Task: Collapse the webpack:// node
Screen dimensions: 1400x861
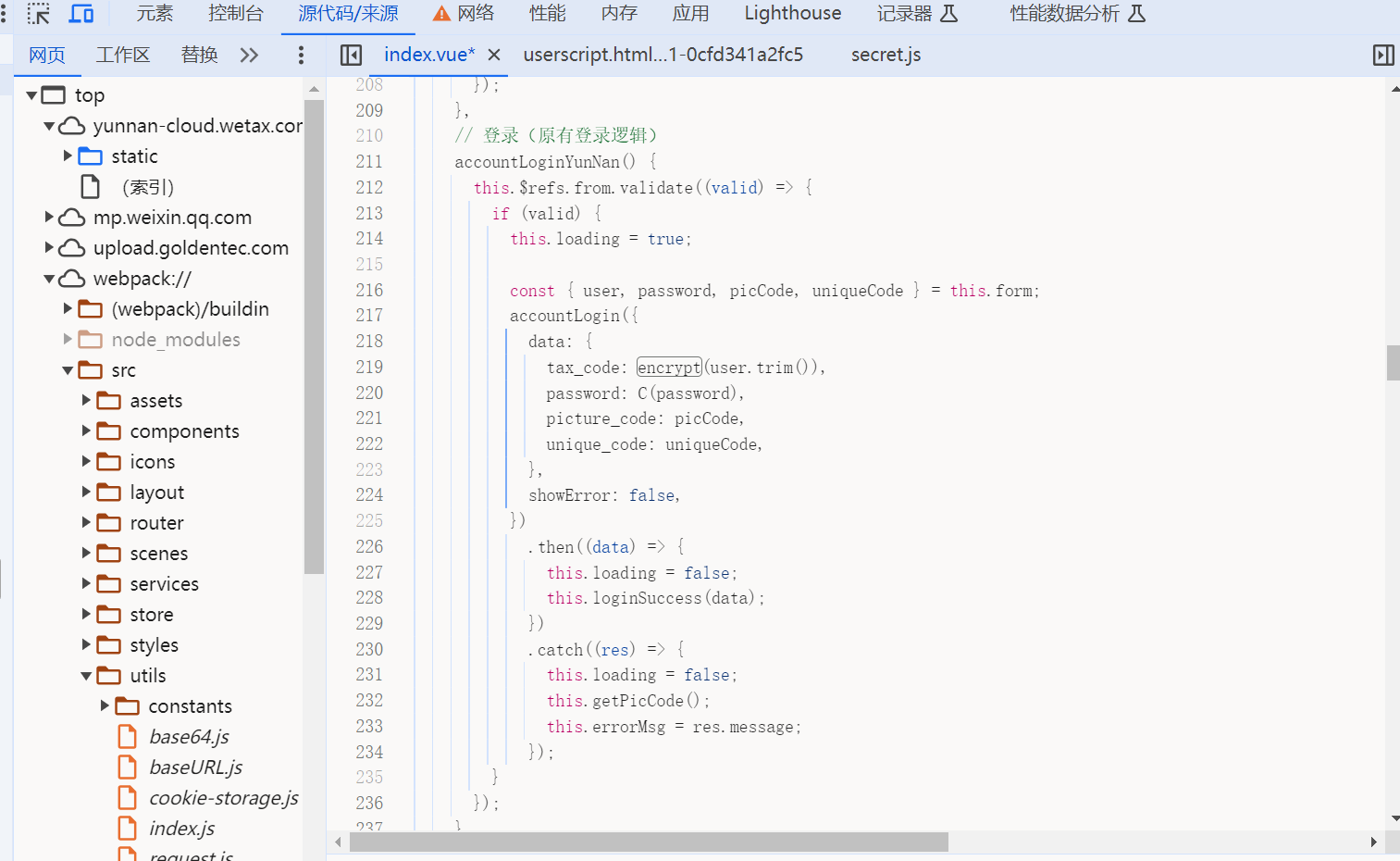Action: pyautogui.click(x=49, y=279)
